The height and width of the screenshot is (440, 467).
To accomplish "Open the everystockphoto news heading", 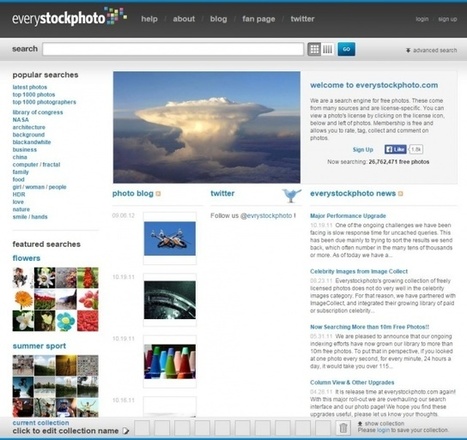I will point(353,193).
